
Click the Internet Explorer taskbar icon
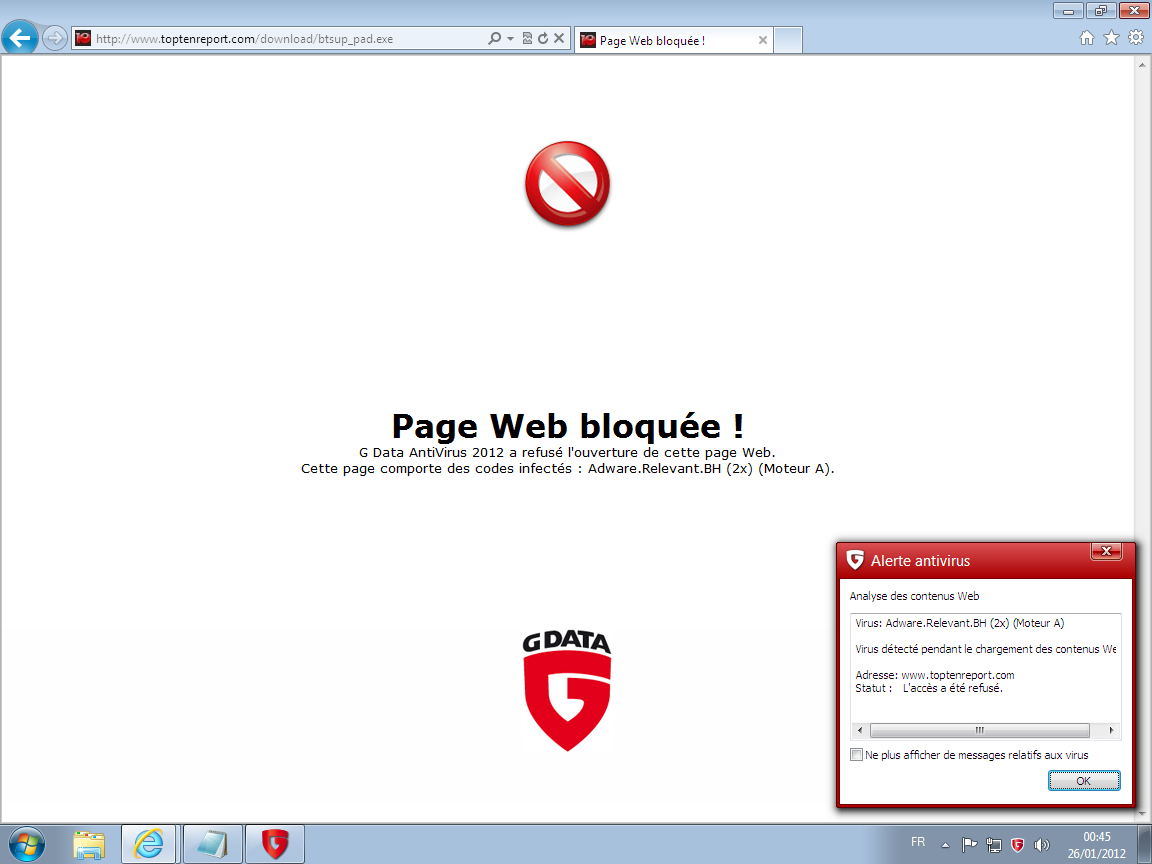[148, 844]
